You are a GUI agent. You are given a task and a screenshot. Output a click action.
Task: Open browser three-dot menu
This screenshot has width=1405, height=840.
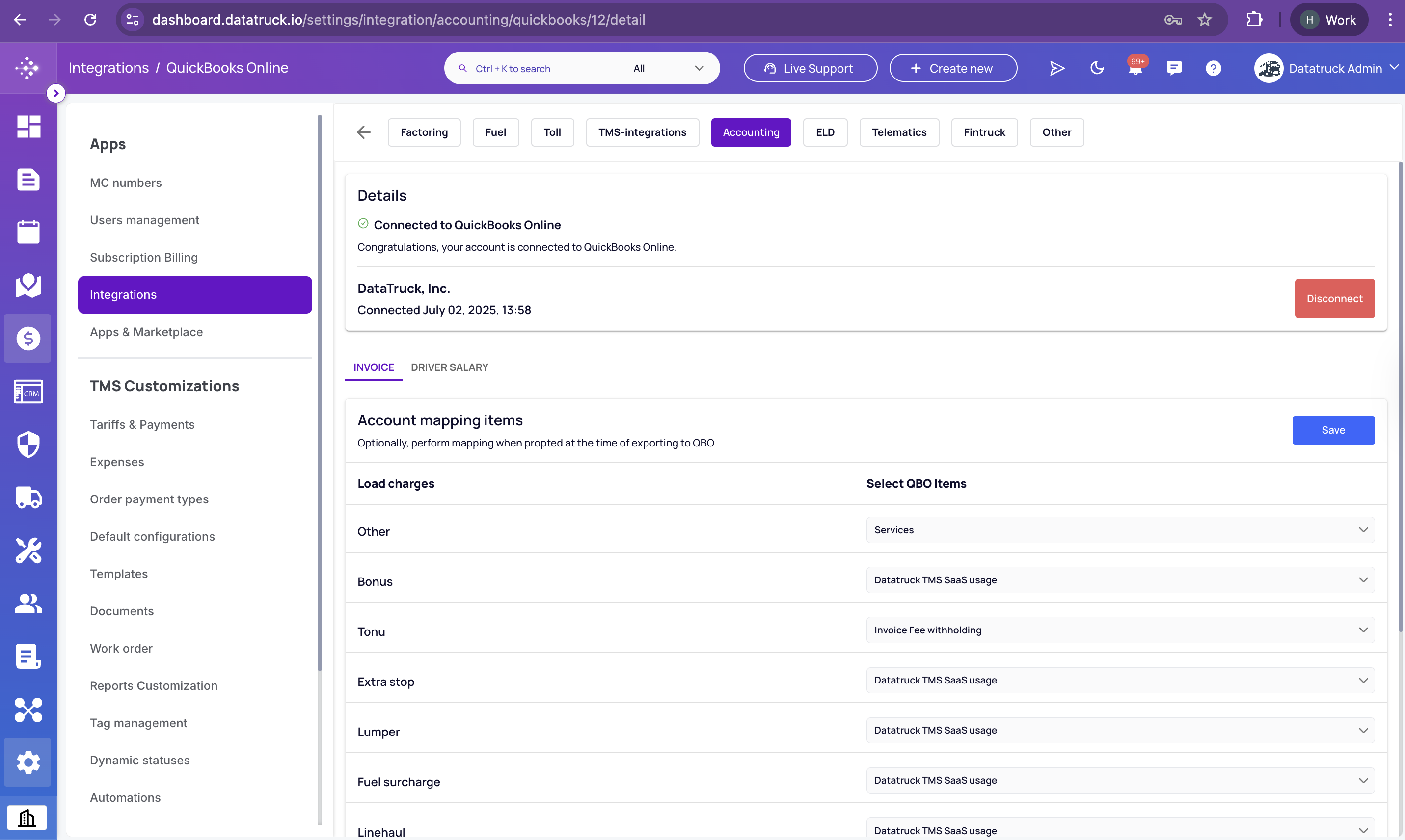click(1390, 20)
